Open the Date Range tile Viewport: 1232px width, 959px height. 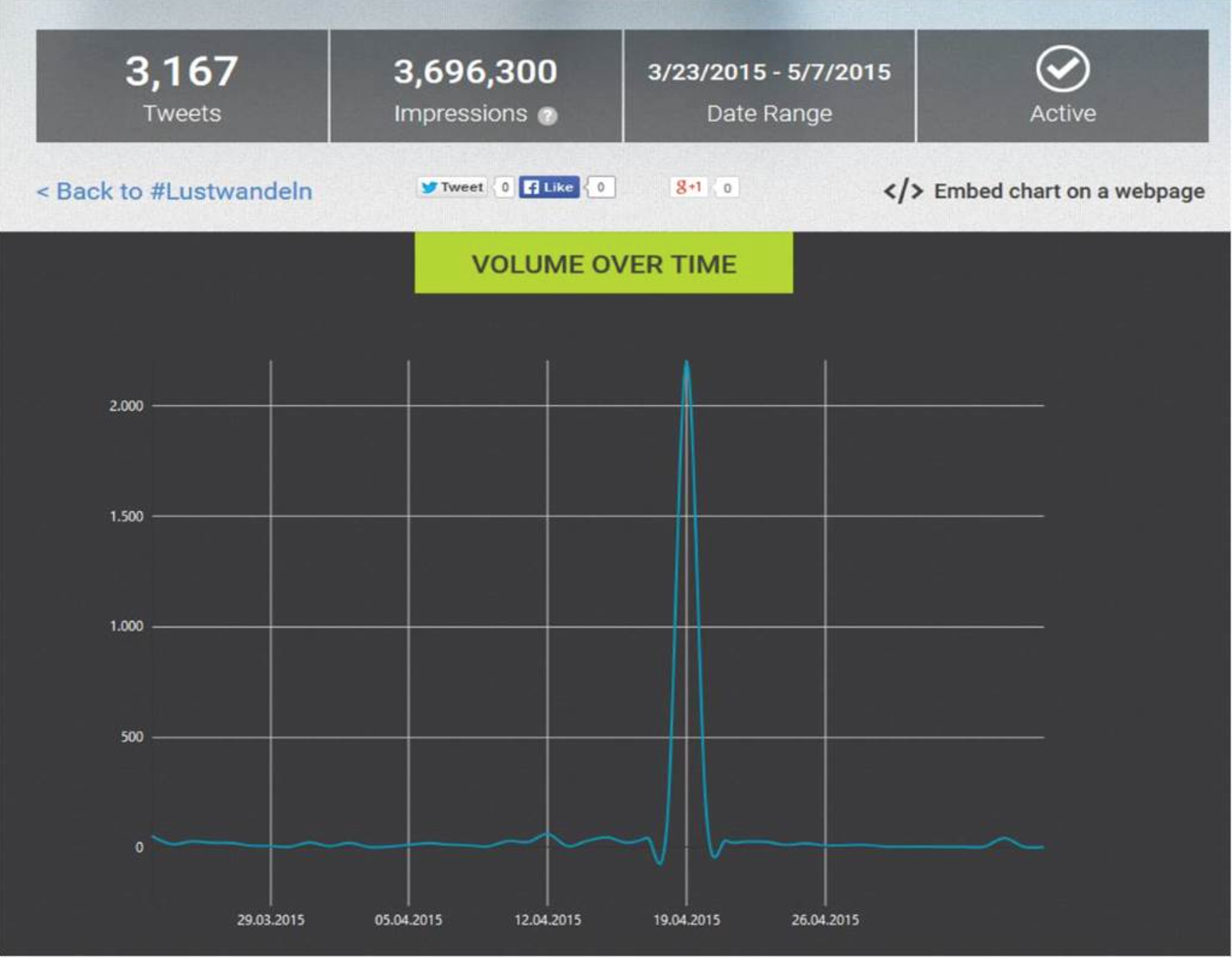(769, 86)
